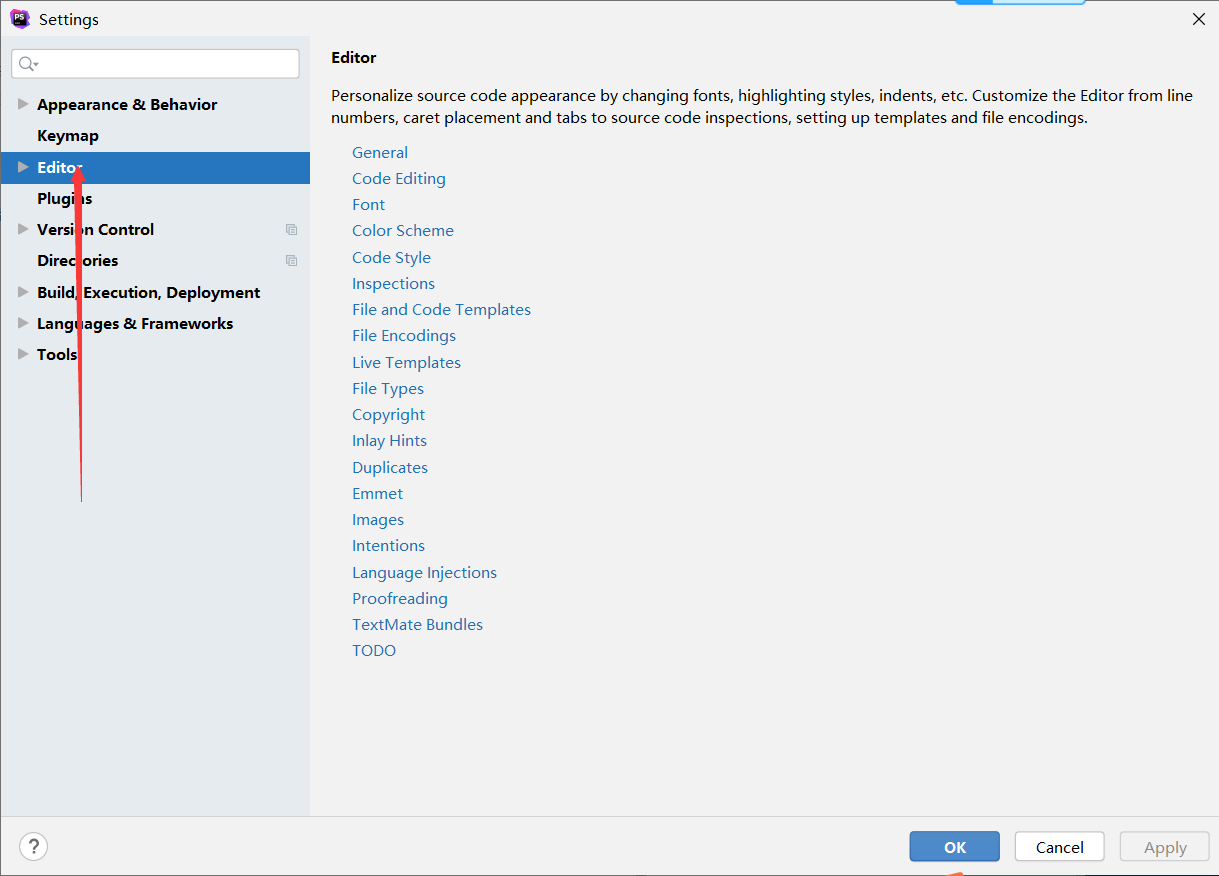The image size is (1219, 876).
Task: Open the Font settings link
Action: 368,204
